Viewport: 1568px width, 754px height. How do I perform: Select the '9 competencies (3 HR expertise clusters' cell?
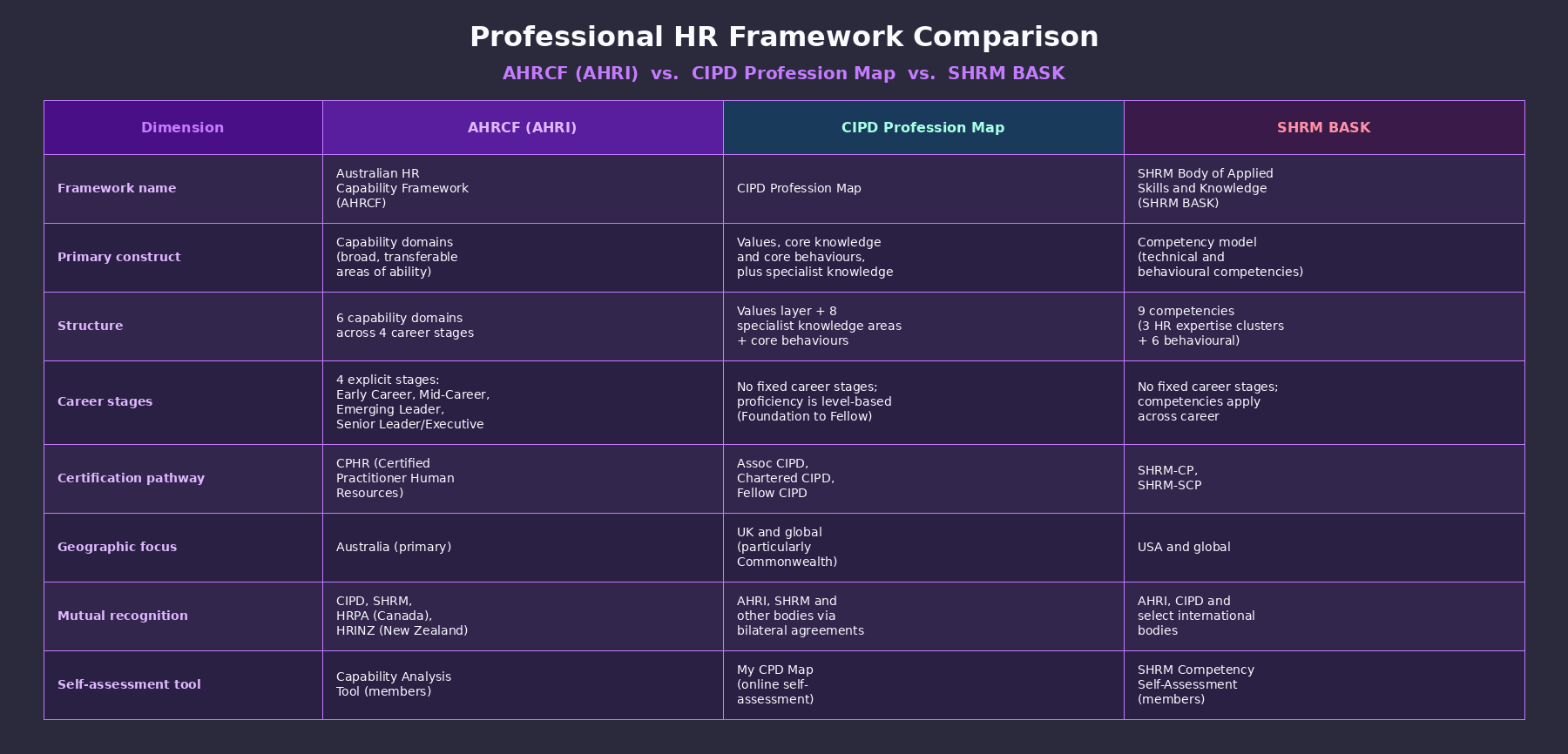coord(1324,327)
